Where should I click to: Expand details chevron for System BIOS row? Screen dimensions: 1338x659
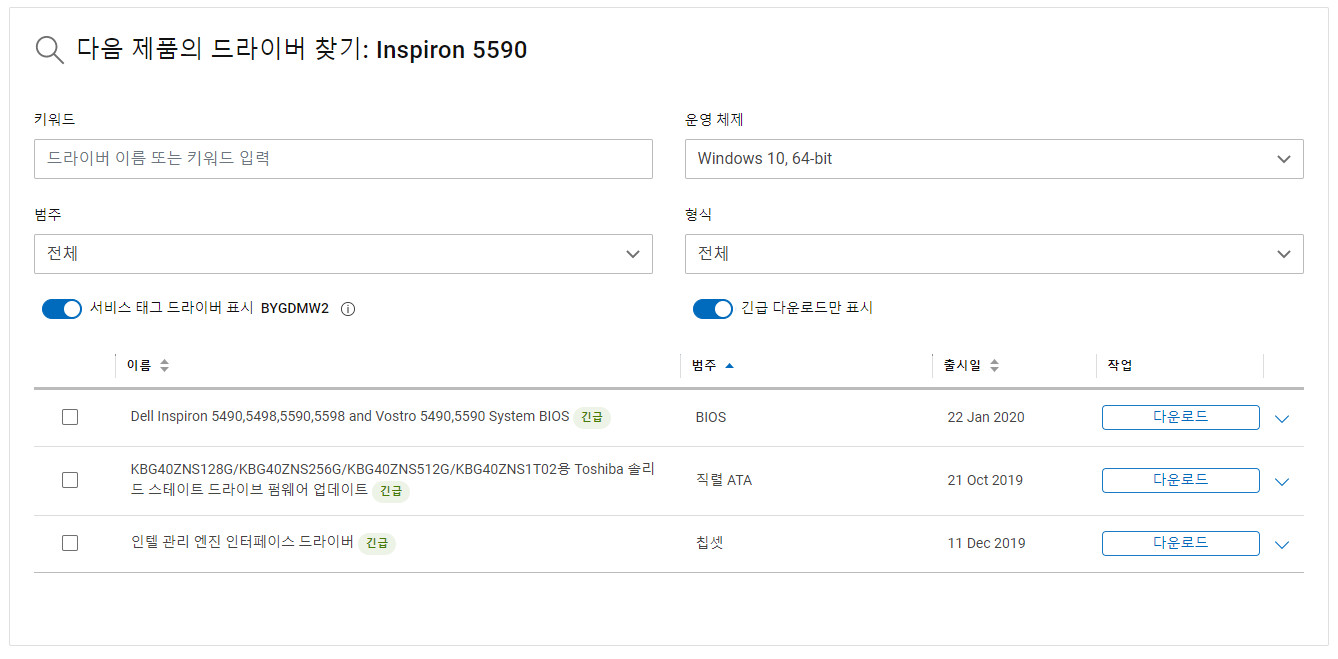click(1282, 419)
